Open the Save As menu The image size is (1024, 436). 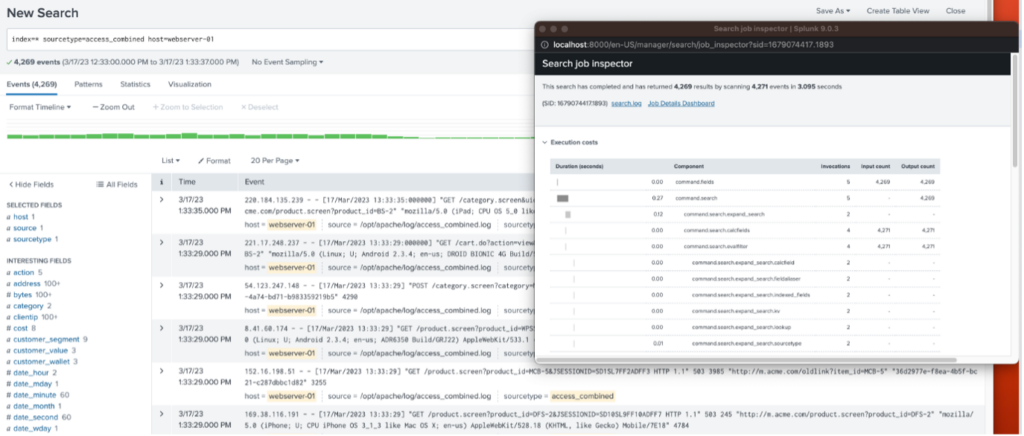[x=831, y=10]
